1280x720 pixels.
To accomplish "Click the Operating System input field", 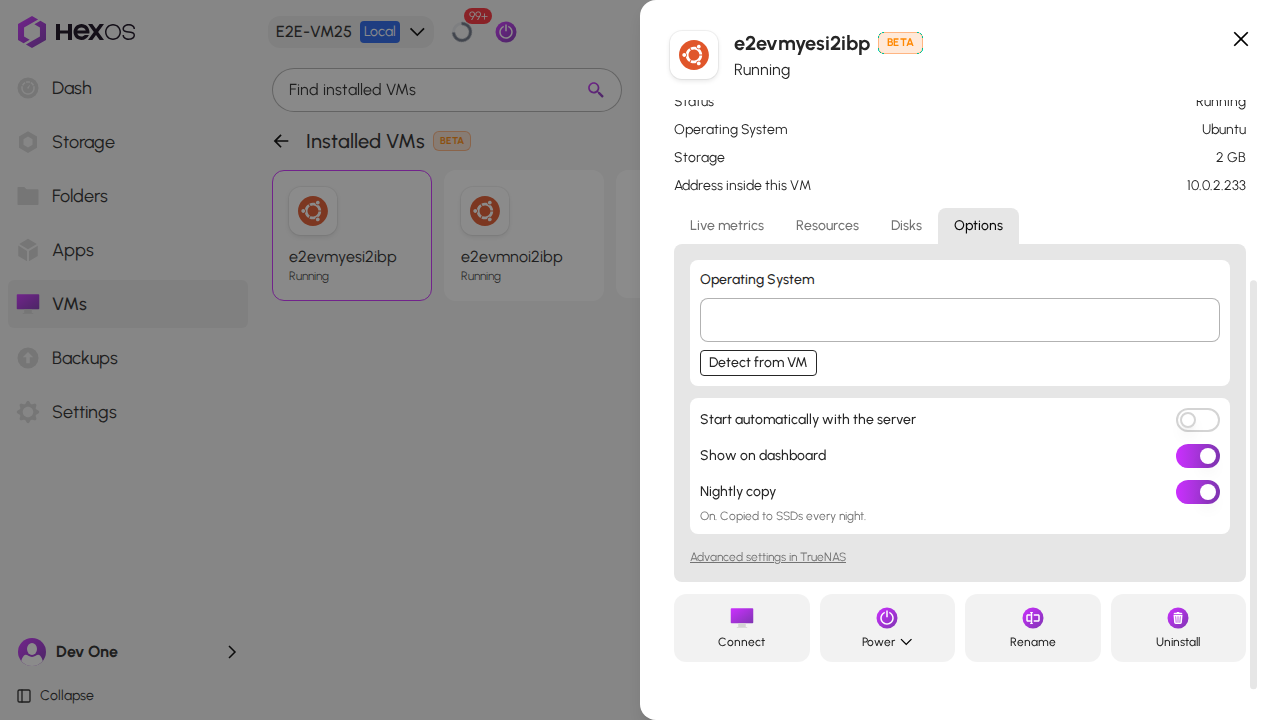I will tap(960, 320).
